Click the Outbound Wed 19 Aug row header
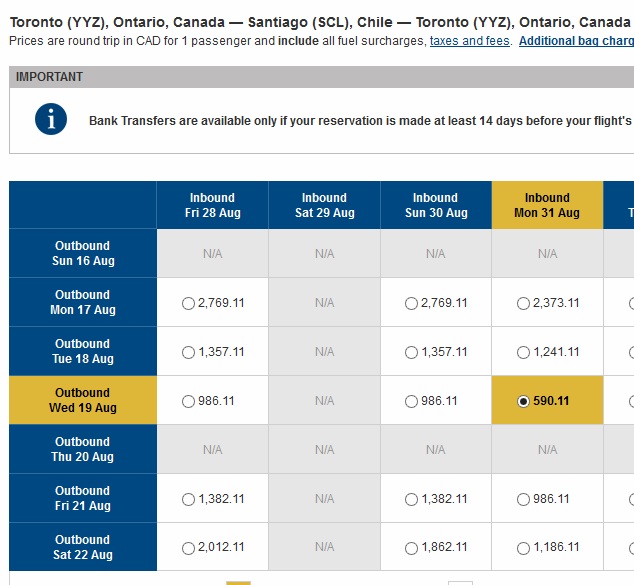 pos(83,400)
